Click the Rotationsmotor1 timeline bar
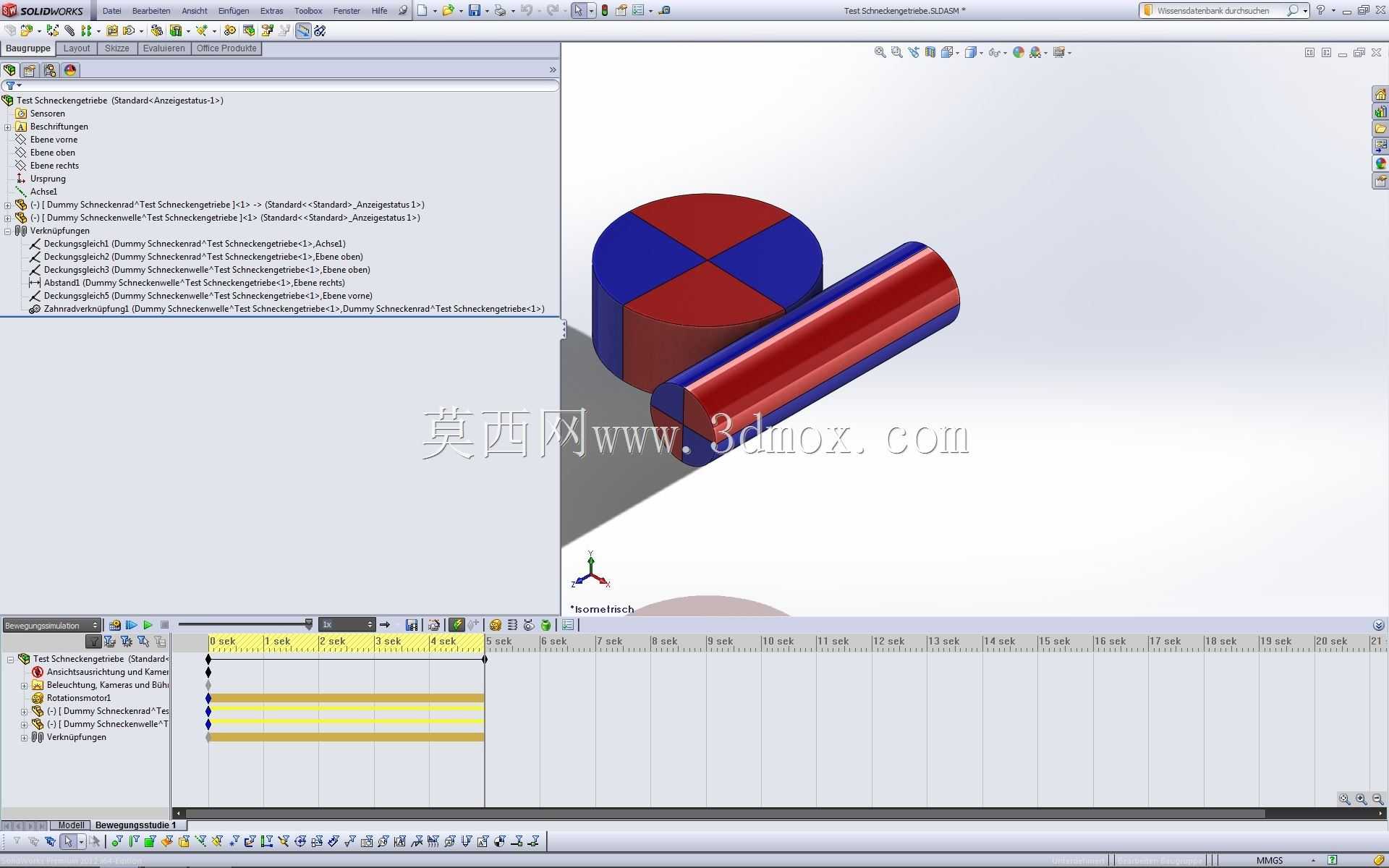 pos(347,698)
